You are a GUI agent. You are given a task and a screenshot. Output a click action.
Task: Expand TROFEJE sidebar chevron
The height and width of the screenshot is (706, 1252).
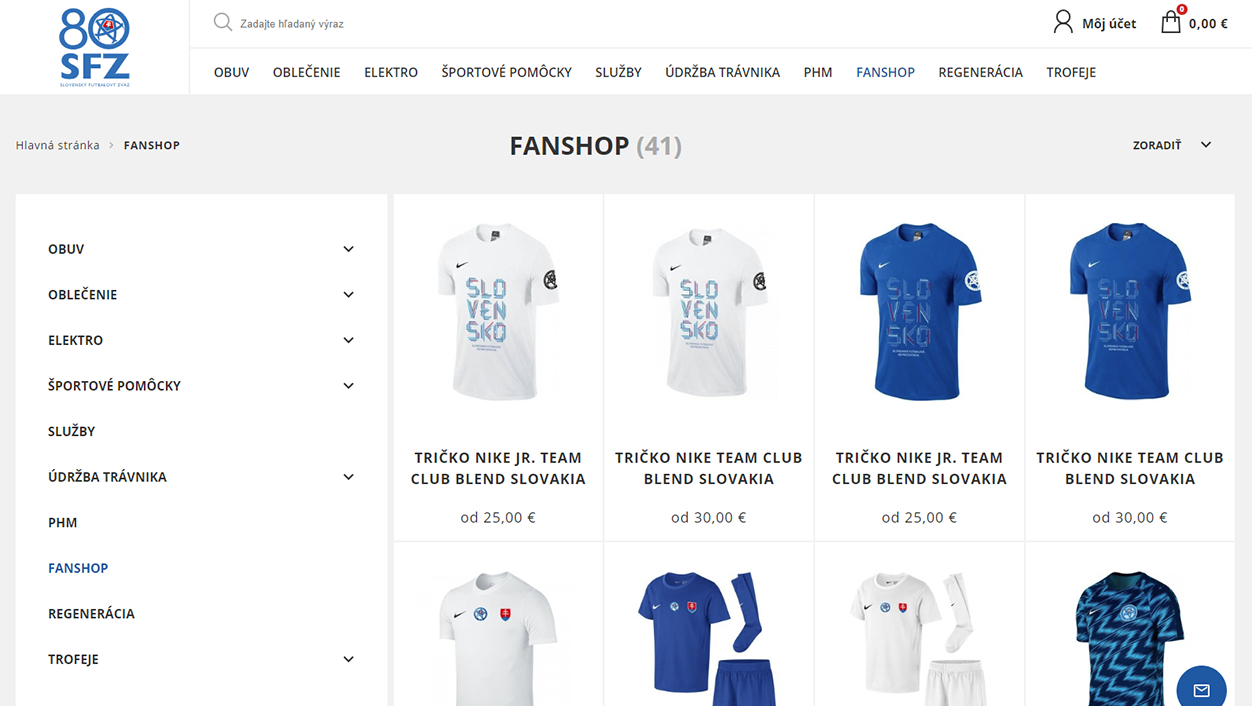click(x=348, y=659)
